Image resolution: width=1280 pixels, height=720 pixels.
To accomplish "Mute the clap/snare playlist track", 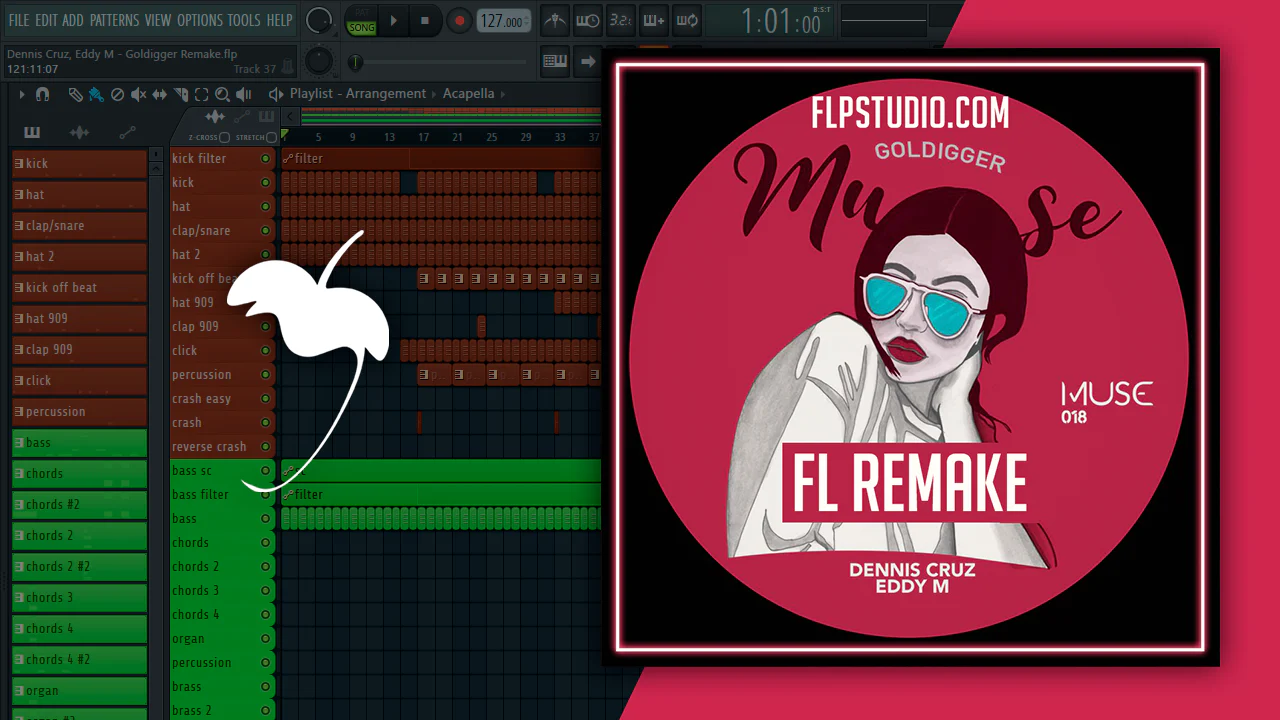I will tap(266, 230).
